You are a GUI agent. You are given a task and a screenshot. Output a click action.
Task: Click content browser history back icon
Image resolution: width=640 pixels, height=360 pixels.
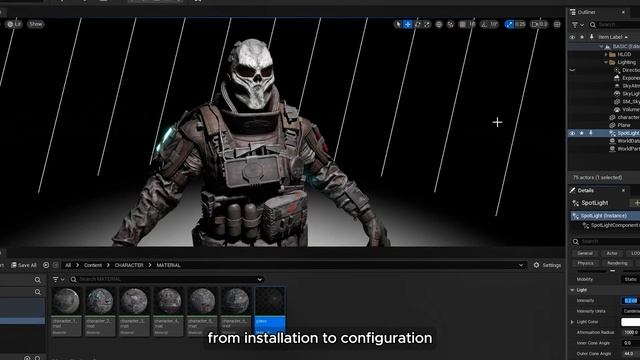46,265
